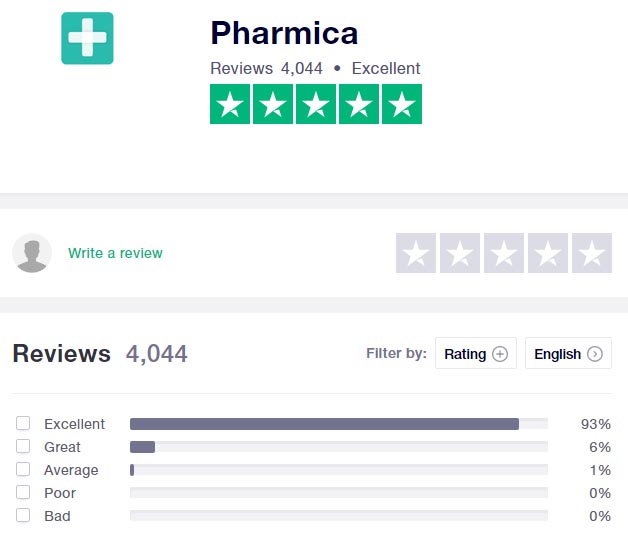The image size is (628, 534).
Task: Rate four stars in the review widget
Action: click(x=548, y=253)
